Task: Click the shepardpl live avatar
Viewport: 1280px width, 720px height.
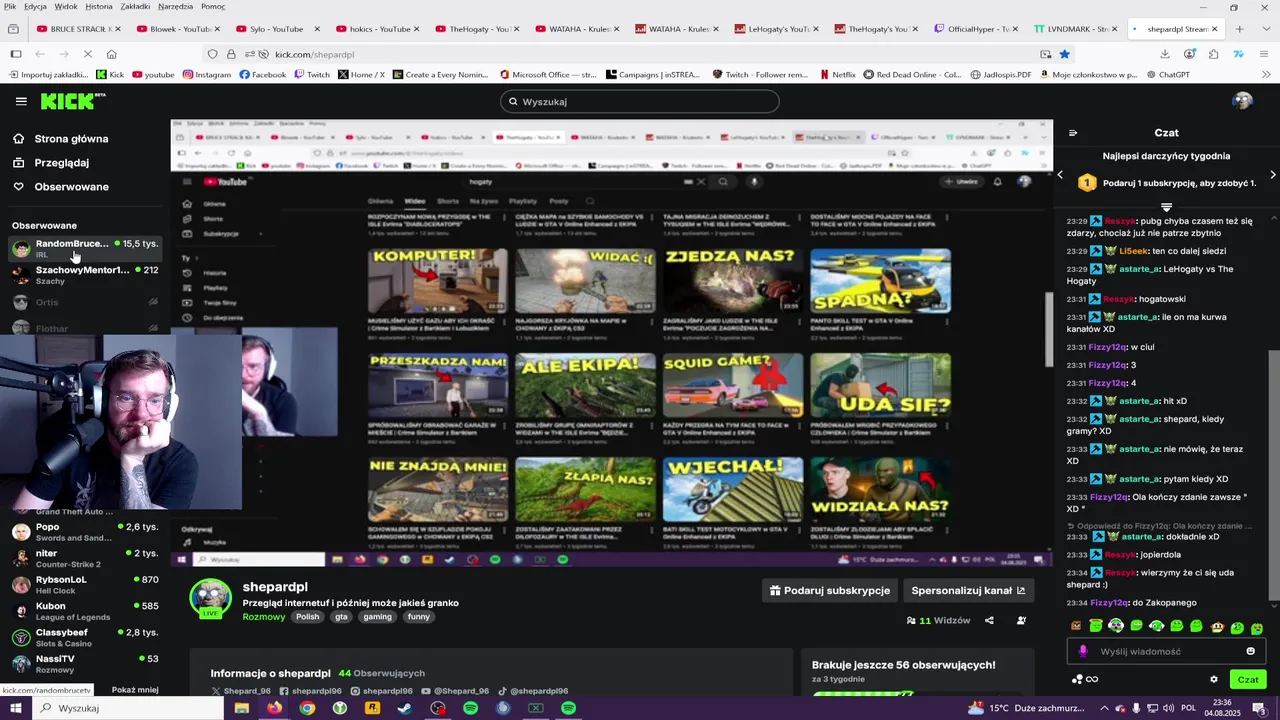Action: [x=211, y=598]
